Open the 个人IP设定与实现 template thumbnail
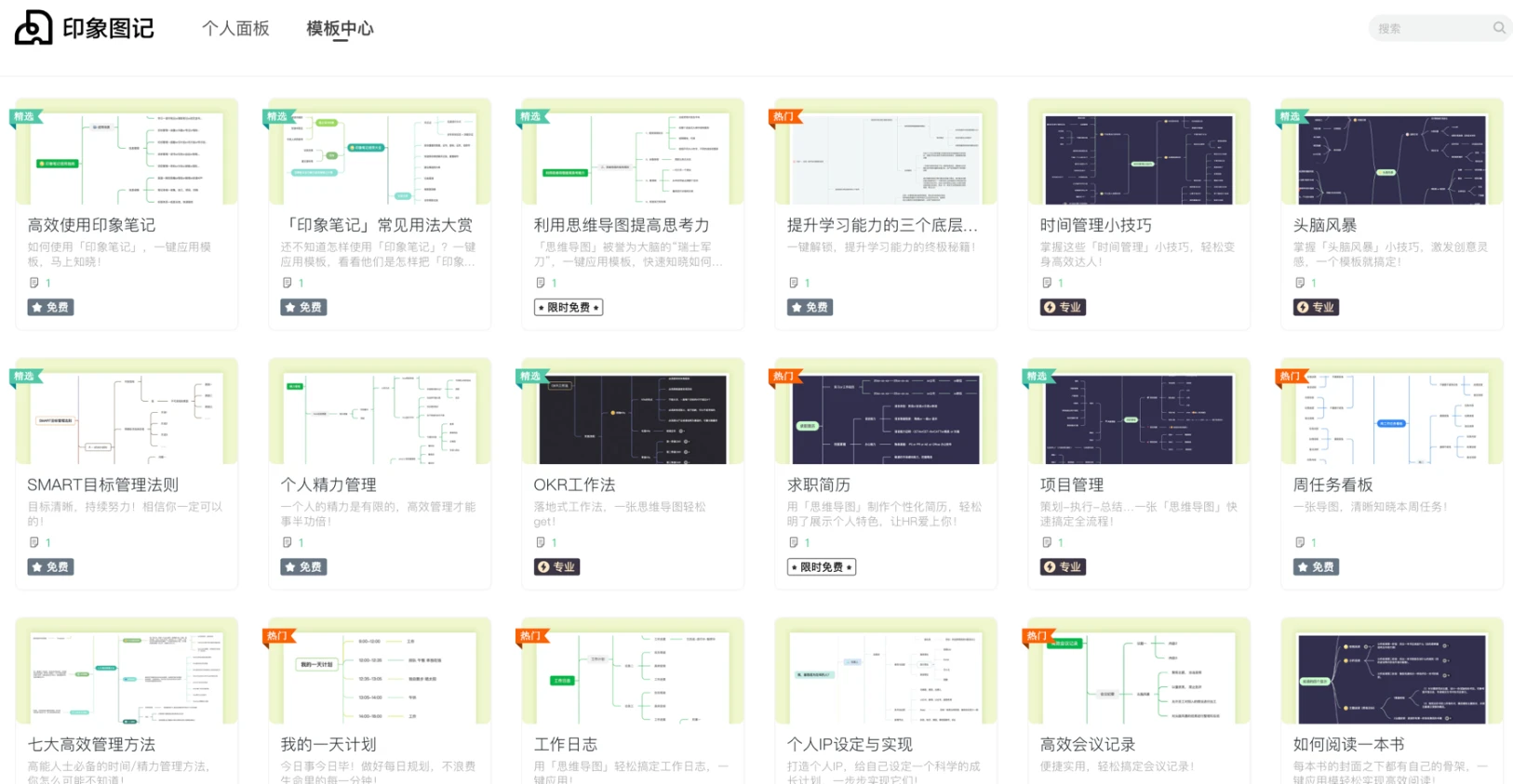The width and height of the screenshot is (1513, 784). 886,671
